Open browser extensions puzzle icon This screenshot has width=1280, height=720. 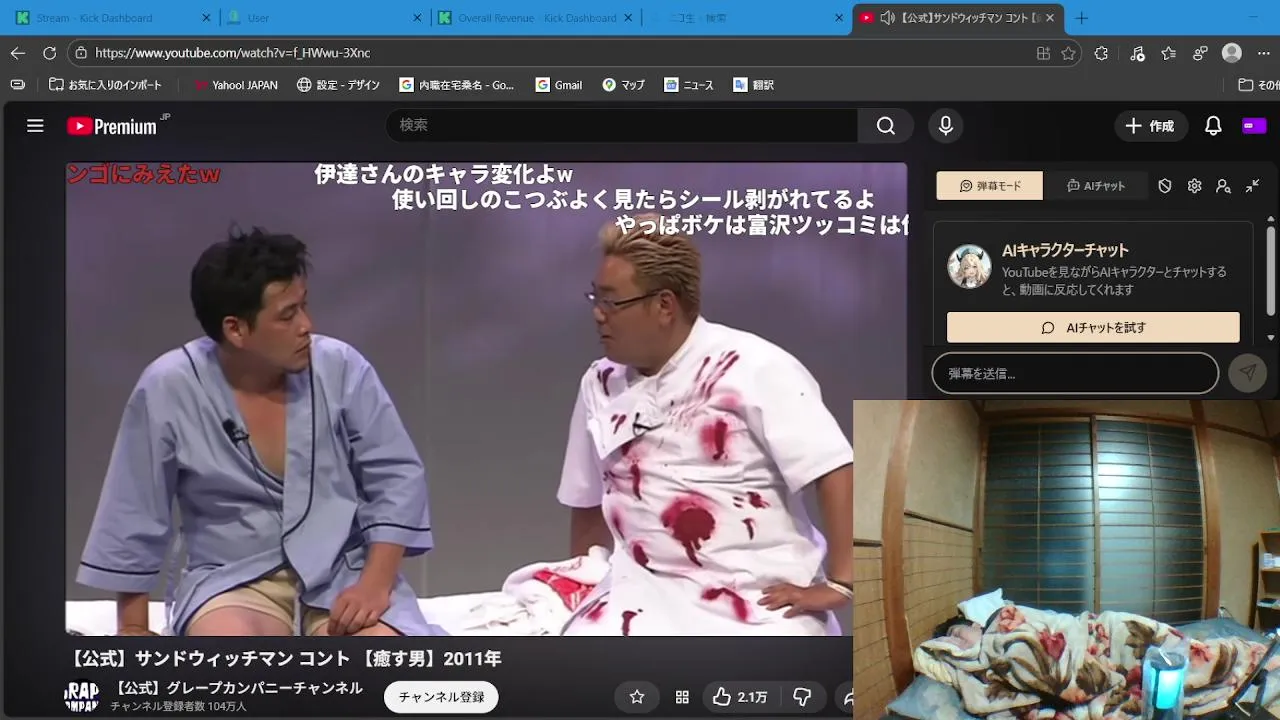tap(1101, 53)
